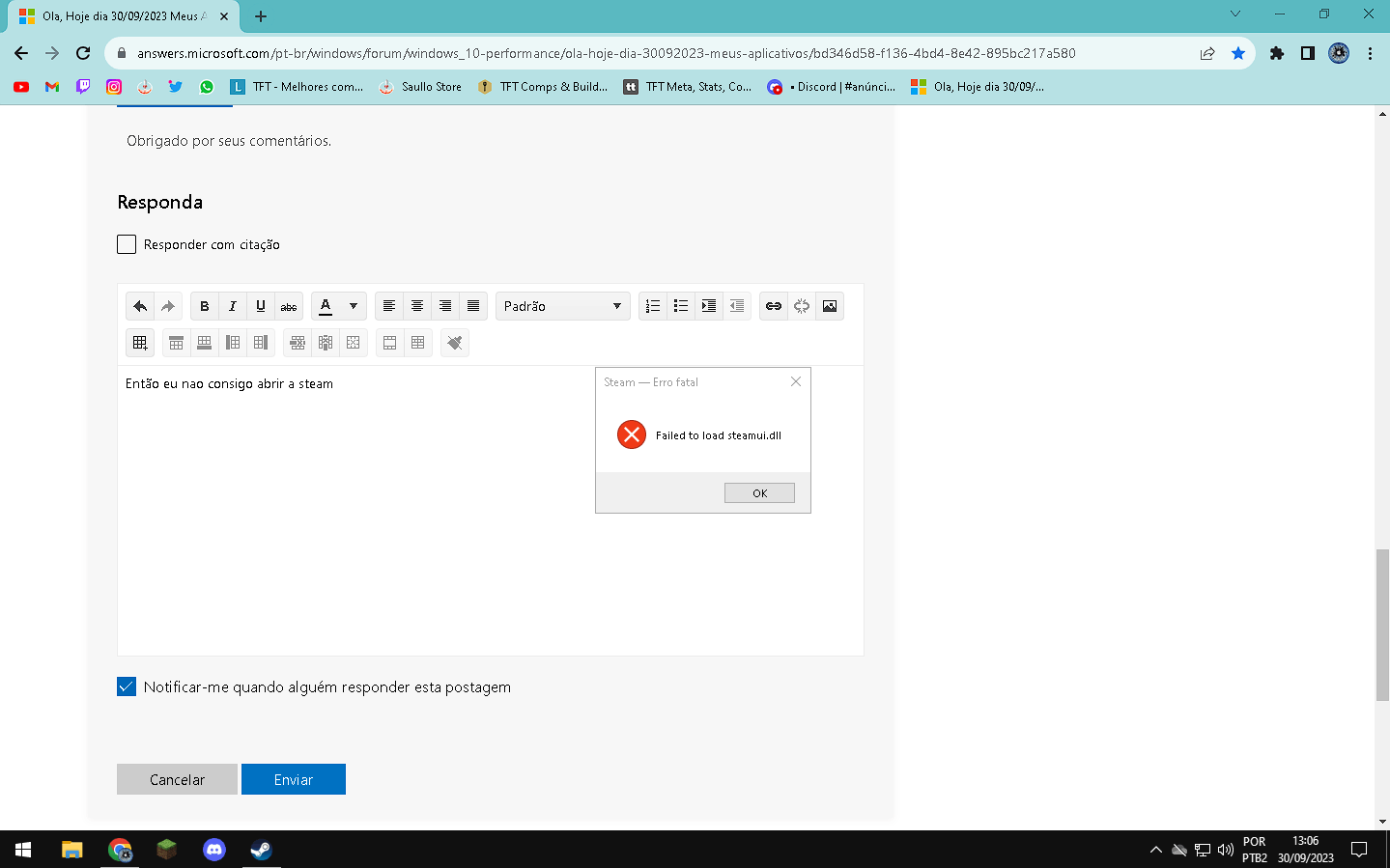Insert a hyperlink
1390x868 pixels.
tap(774, 306)
